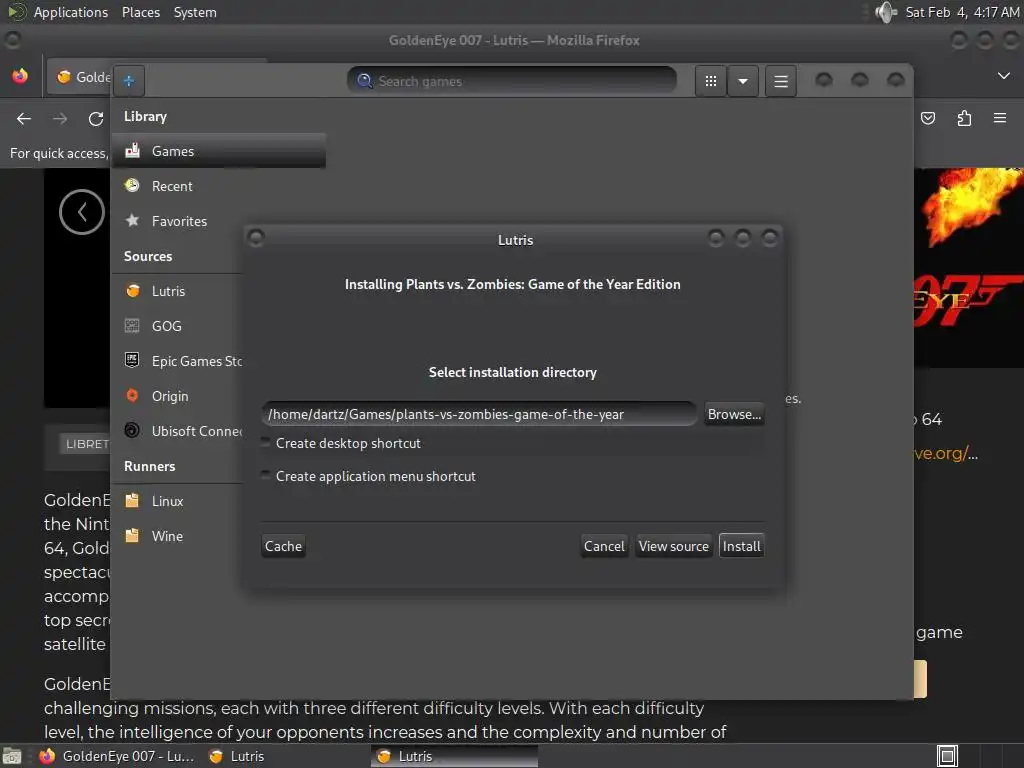The image size is (1024, 768).
Task: Open the view options dropdown arrow
Action: click(x=743, y=81)
